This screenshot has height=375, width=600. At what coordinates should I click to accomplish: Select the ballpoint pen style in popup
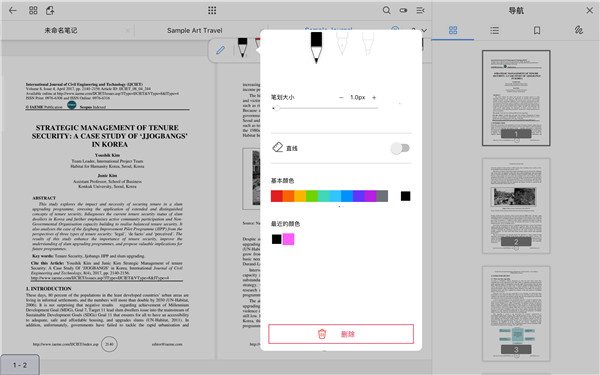click(368, 44)
